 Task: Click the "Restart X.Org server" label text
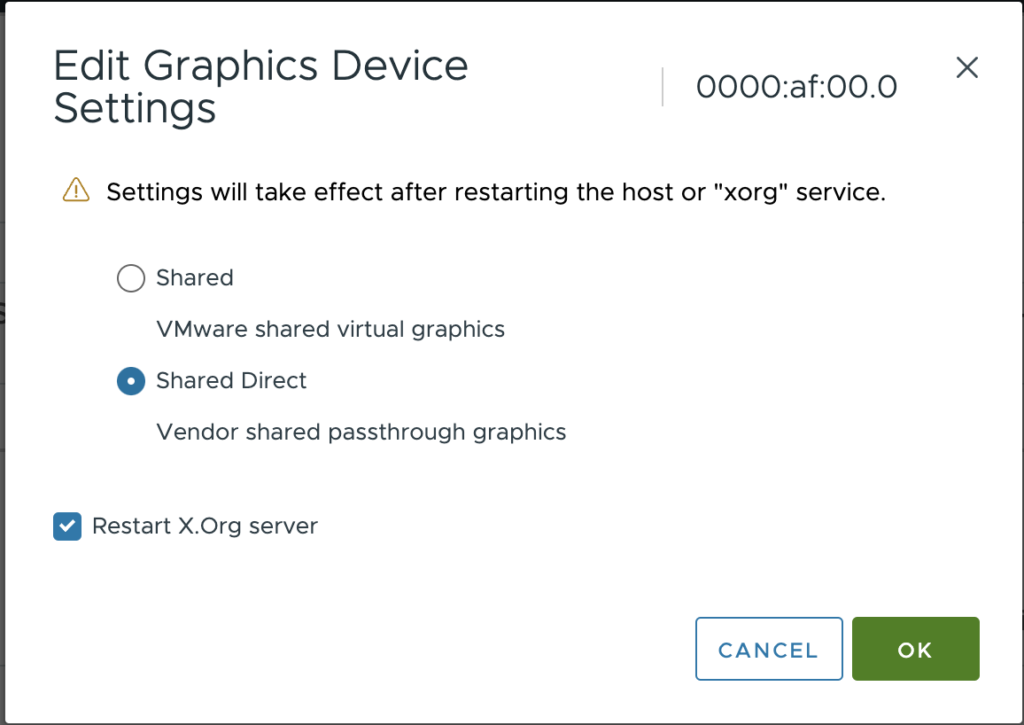[x=204, y=526]
